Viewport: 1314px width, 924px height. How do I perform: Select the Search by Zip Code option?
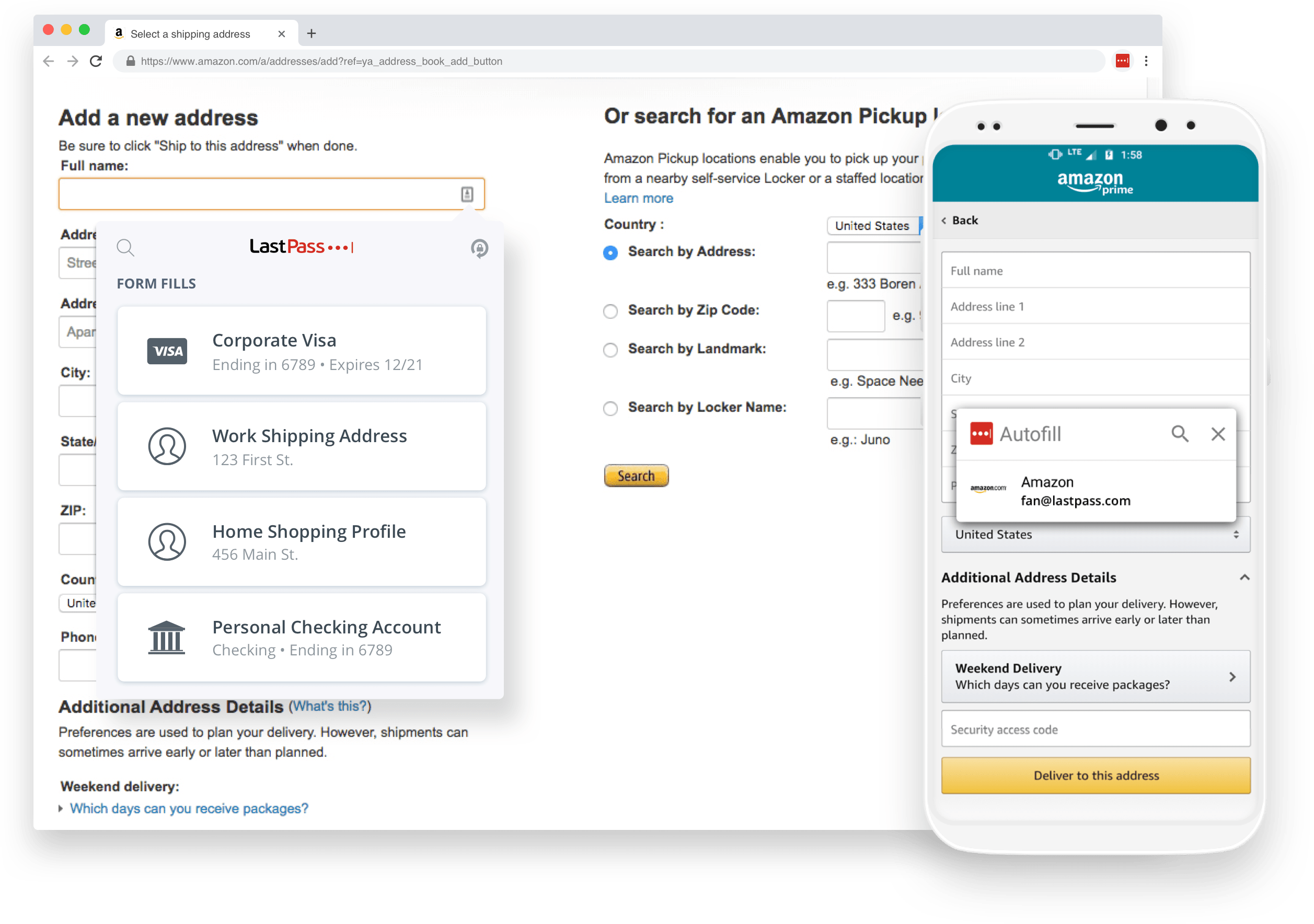pyautogui.click(x=610, y=310)
